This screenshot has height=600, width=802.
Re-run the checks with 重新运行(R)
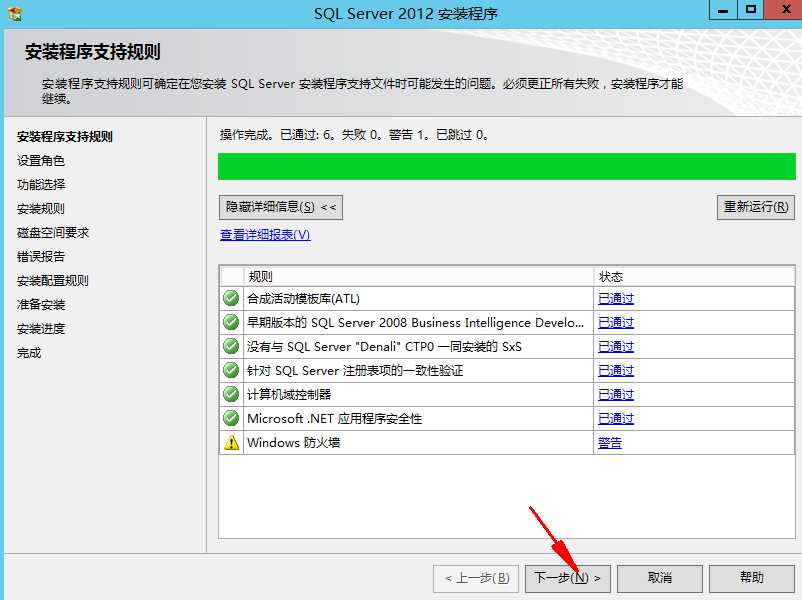[755, 207]
